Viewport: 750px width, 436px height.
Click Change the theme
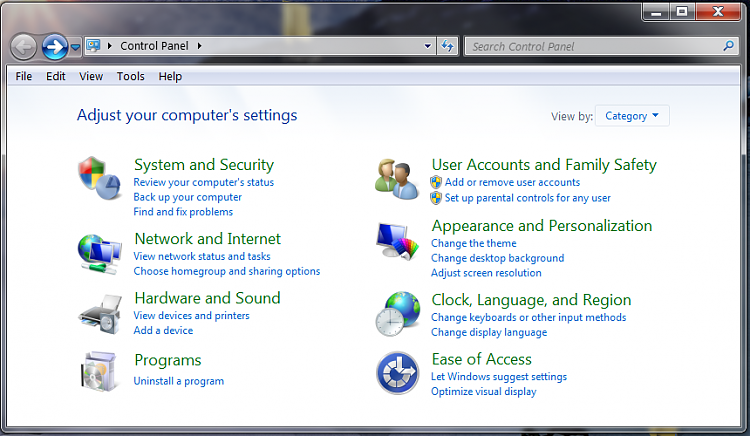coord(474,243)
